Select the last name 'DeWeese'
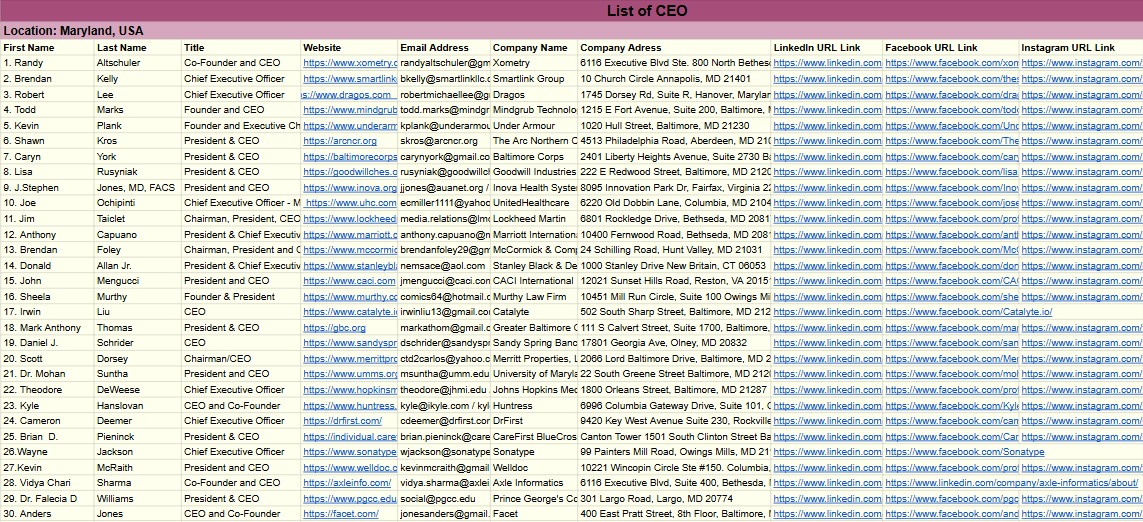 138,389
